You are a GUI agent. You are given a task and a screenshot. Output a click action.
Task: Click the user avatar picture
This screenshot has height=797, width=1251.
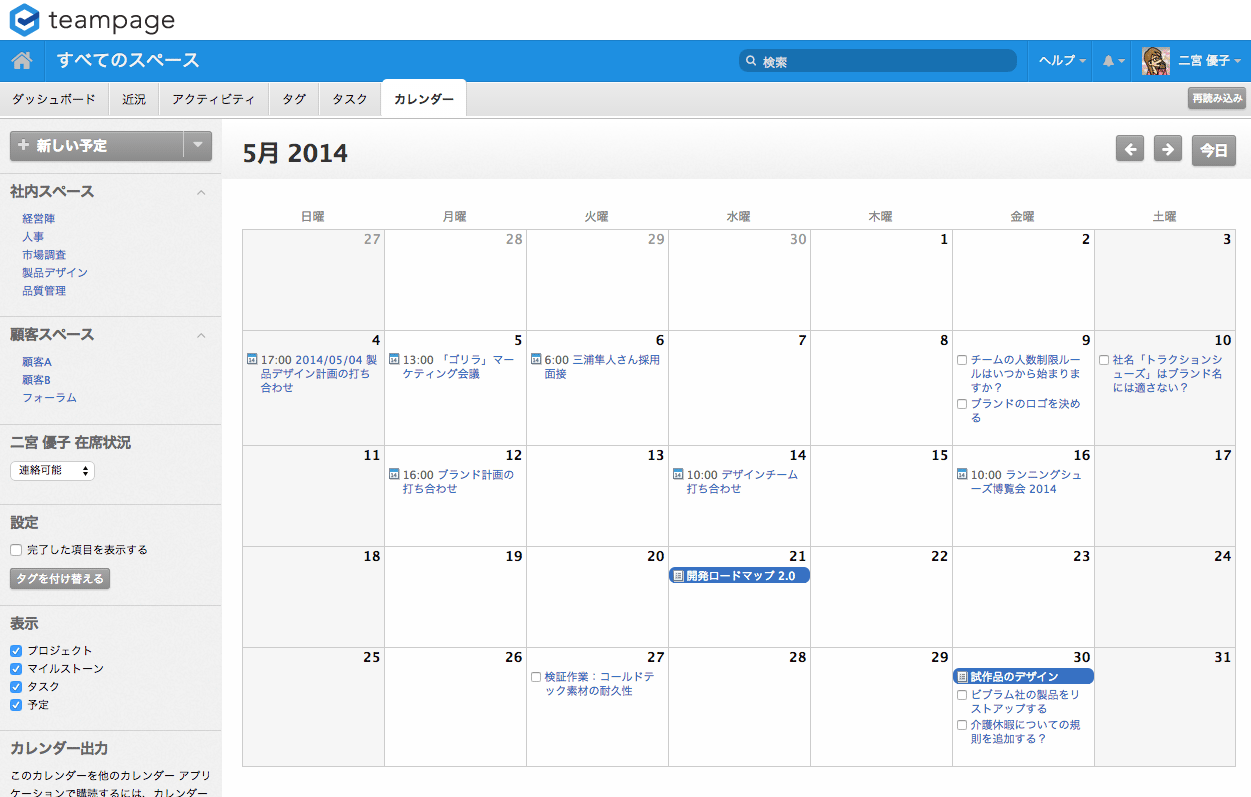click(x=1156, y=61)
